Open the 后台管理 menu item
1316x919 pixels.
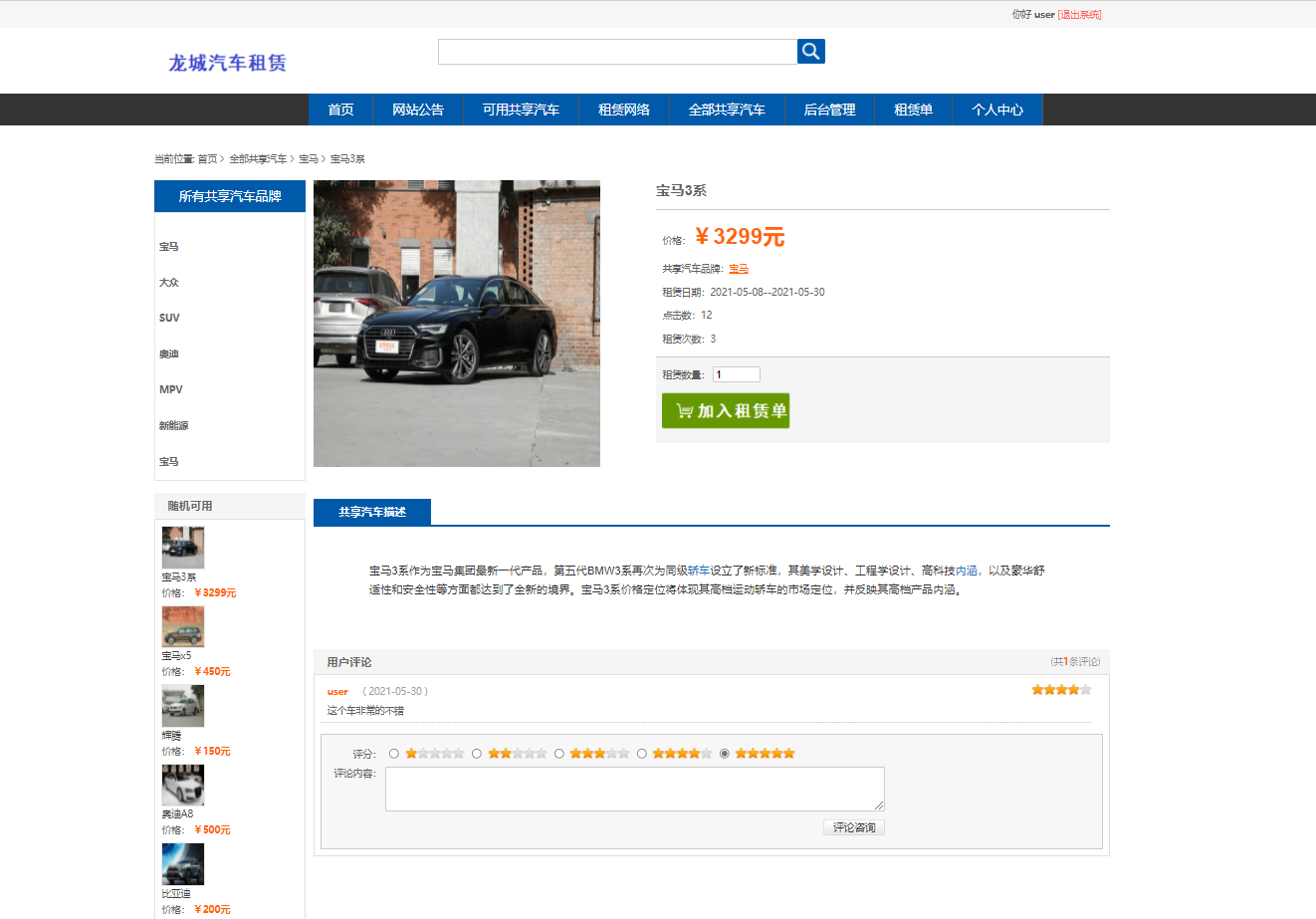[x=829, y=110]
